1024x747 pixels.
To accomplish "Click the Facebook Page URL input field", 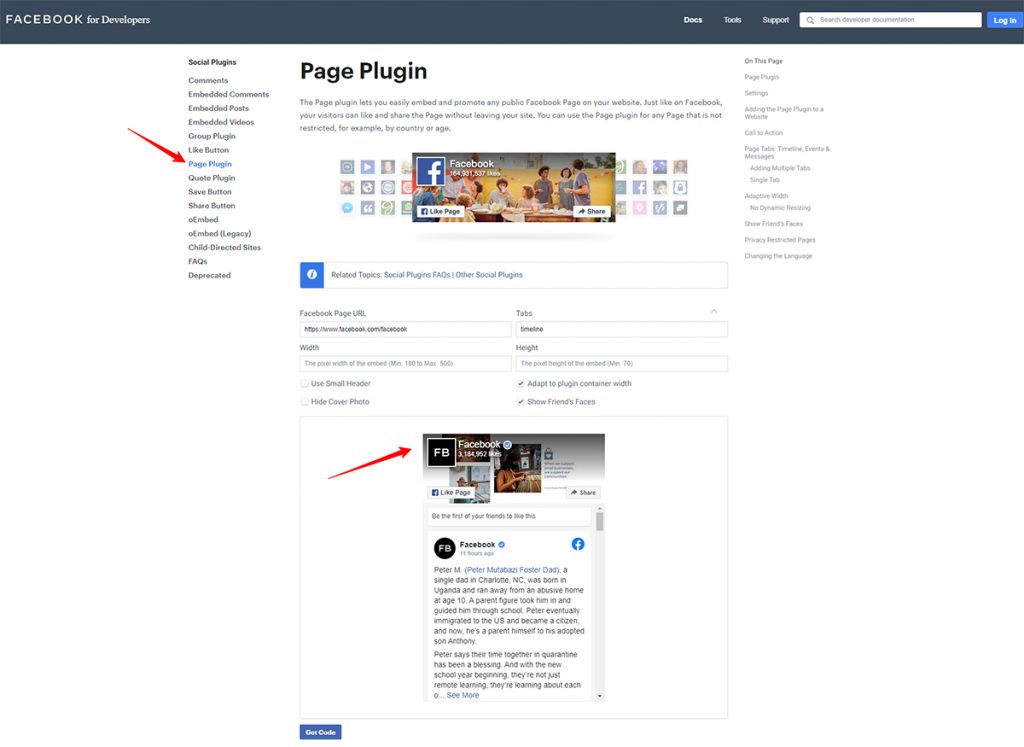I will tap(405, 329).
